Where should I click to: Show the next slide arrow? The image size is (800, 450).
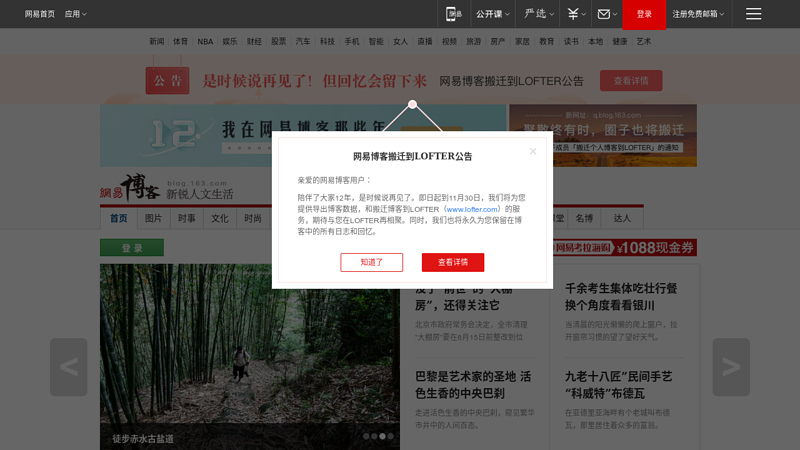pyautogui.click(x=731, y=367)
